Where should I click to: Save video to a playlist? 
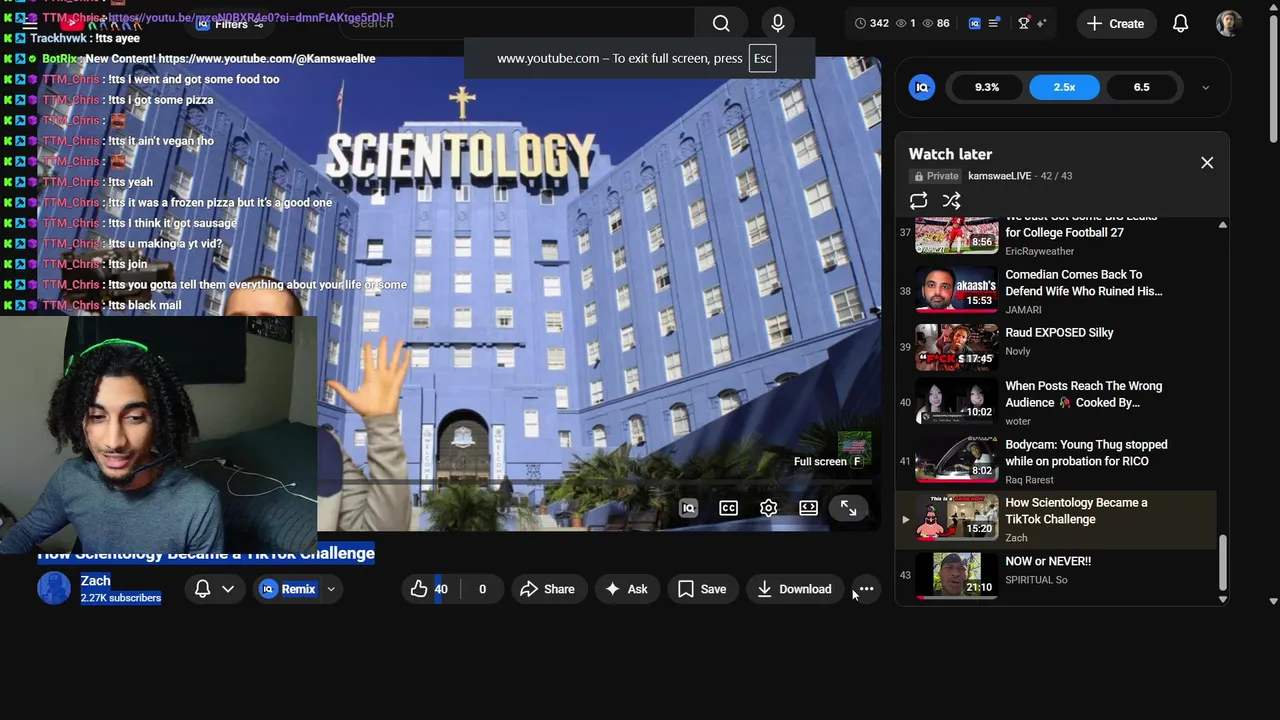[x=702, y=589]
